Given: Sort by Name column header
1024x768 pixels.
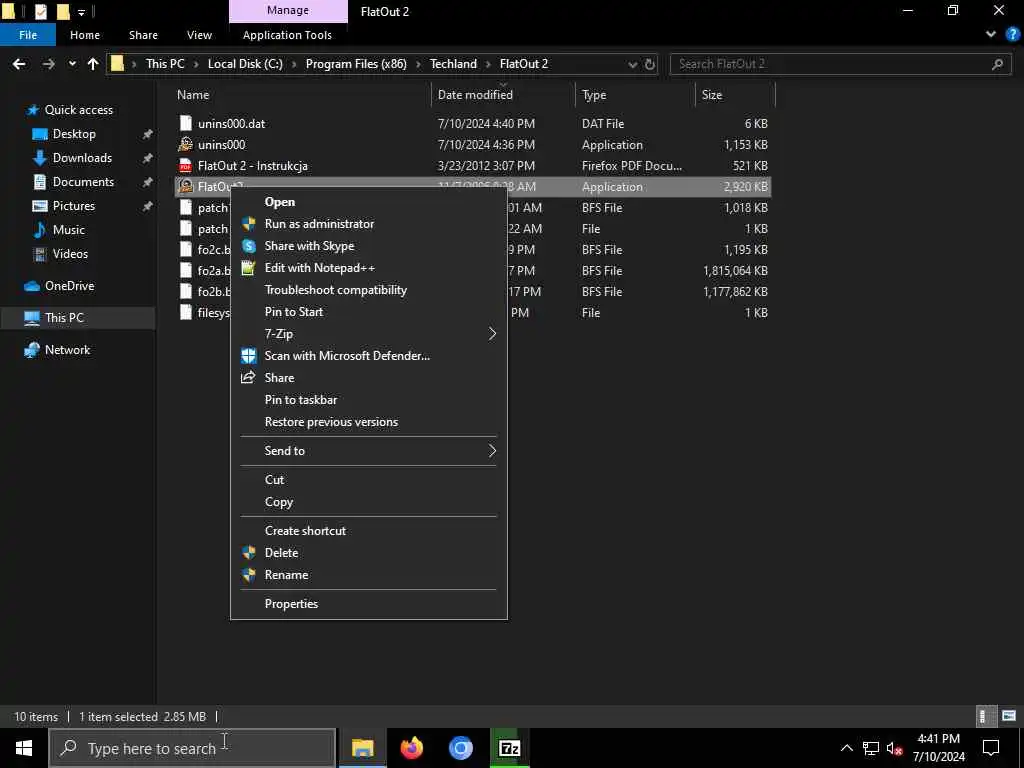Looking at the screenshot, I should 302,95.
